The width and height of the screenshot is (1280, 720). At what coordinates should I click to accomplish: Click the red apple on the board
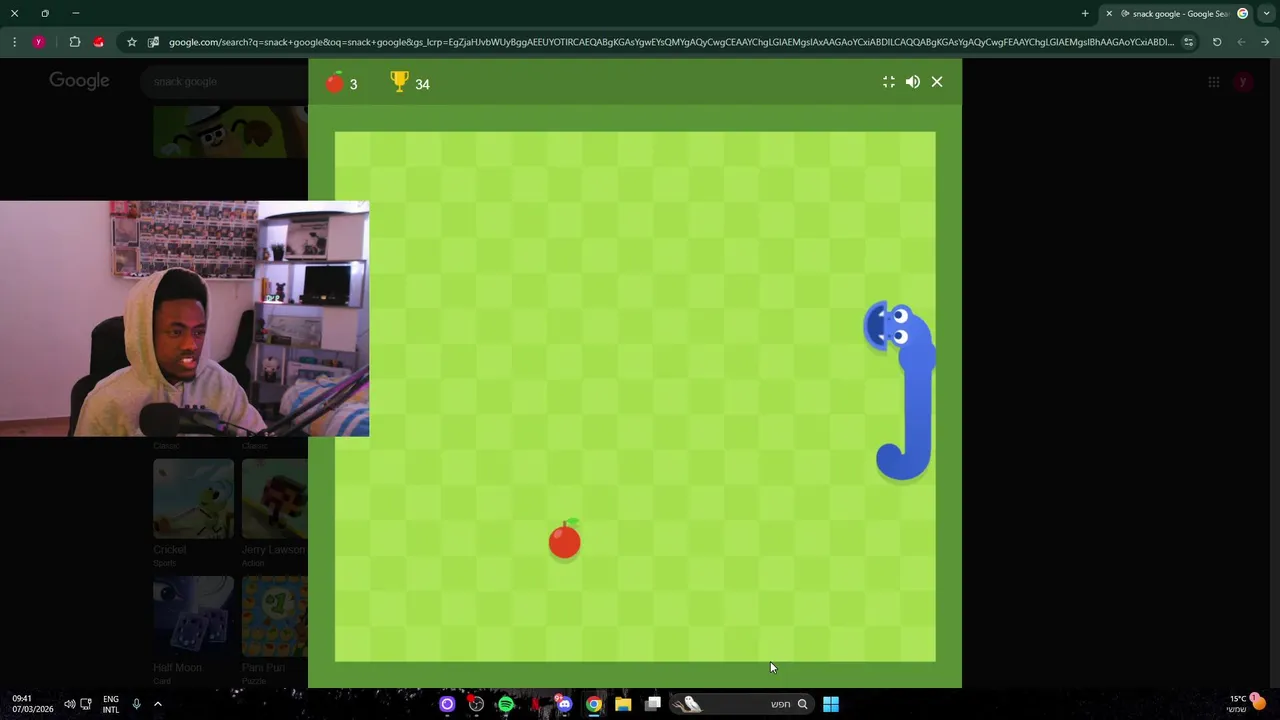coord(565,540)
